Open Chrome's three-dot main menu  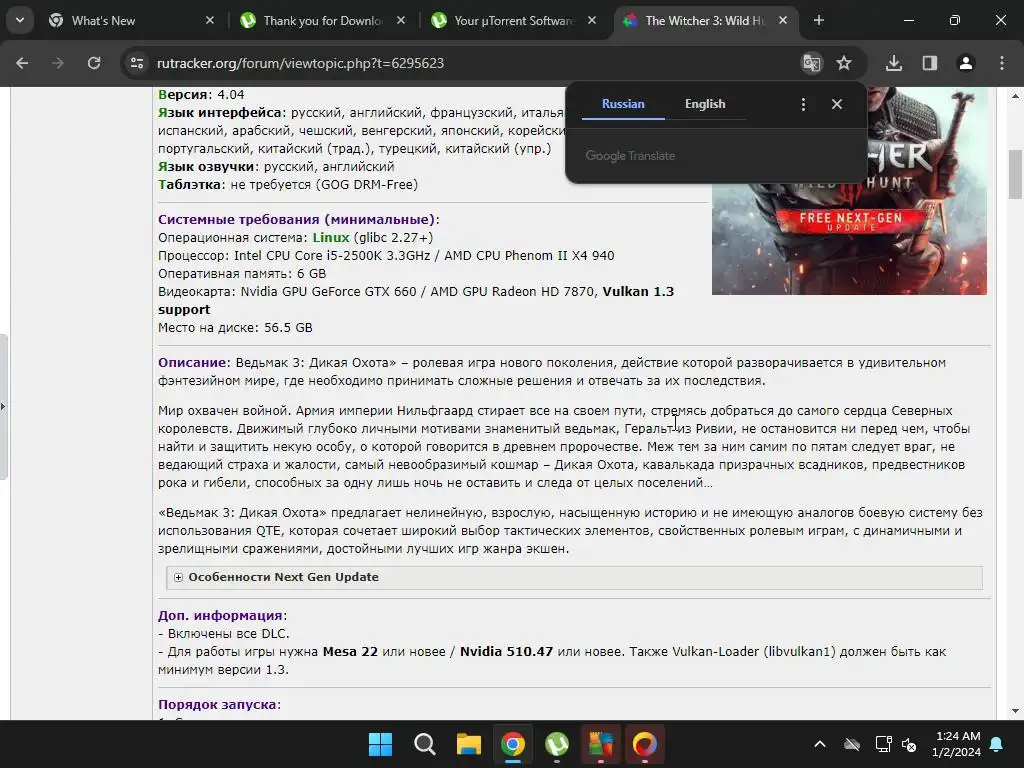point(1002,63)
